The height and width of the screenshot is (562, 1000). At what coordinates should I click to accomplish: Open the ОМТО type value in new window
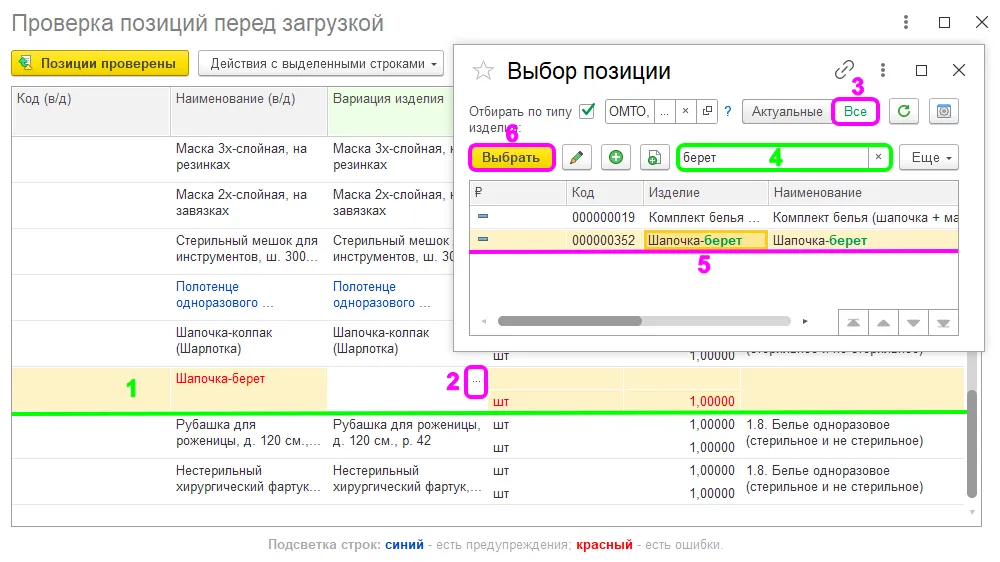point(707,111)
